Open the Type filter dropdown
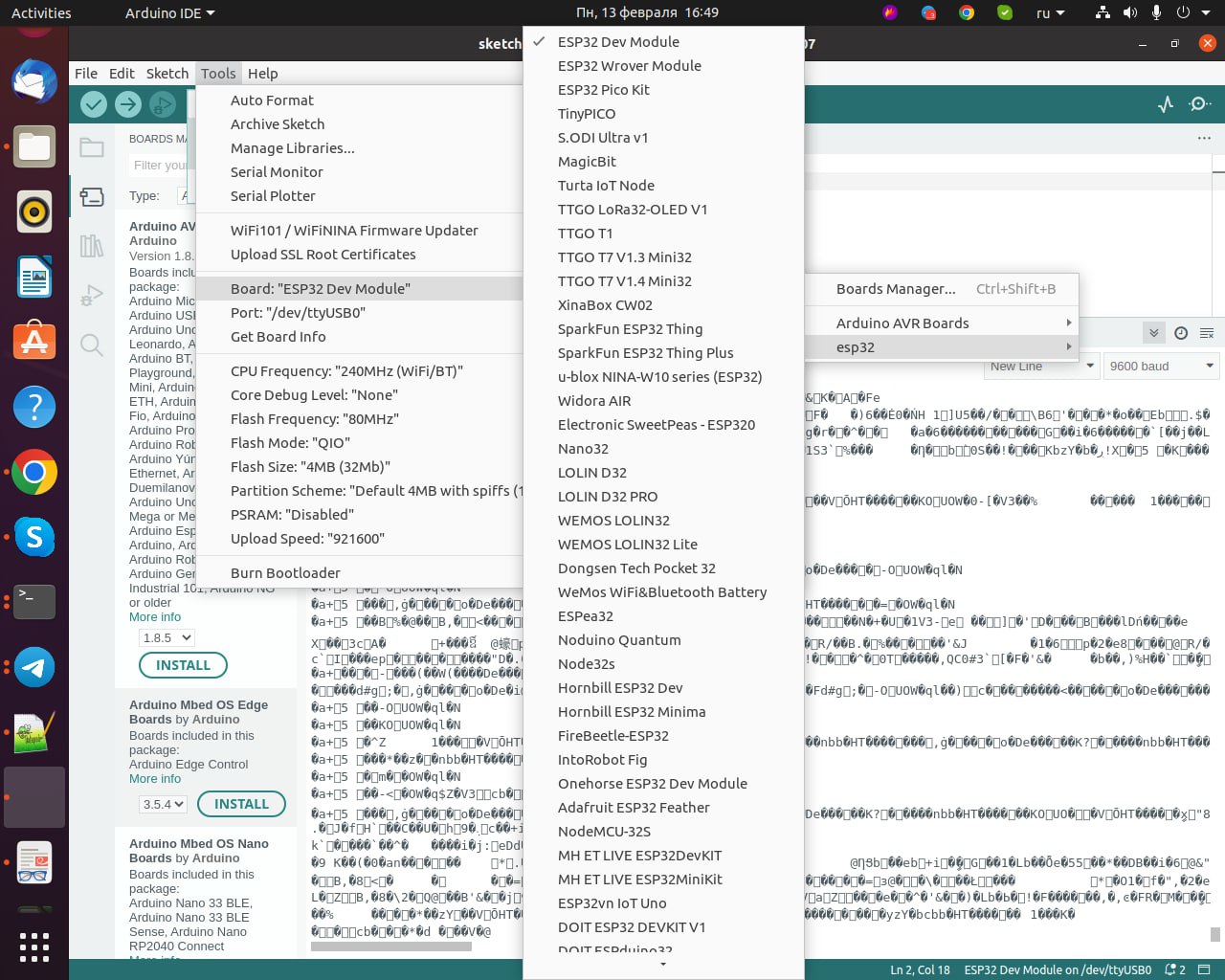 187,195
